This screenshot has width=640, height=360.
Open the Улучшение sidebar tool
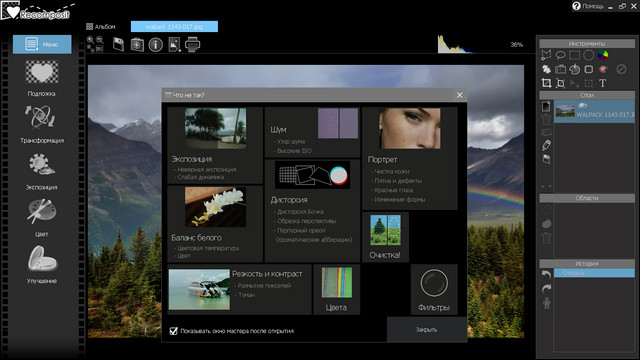point(42,264)
